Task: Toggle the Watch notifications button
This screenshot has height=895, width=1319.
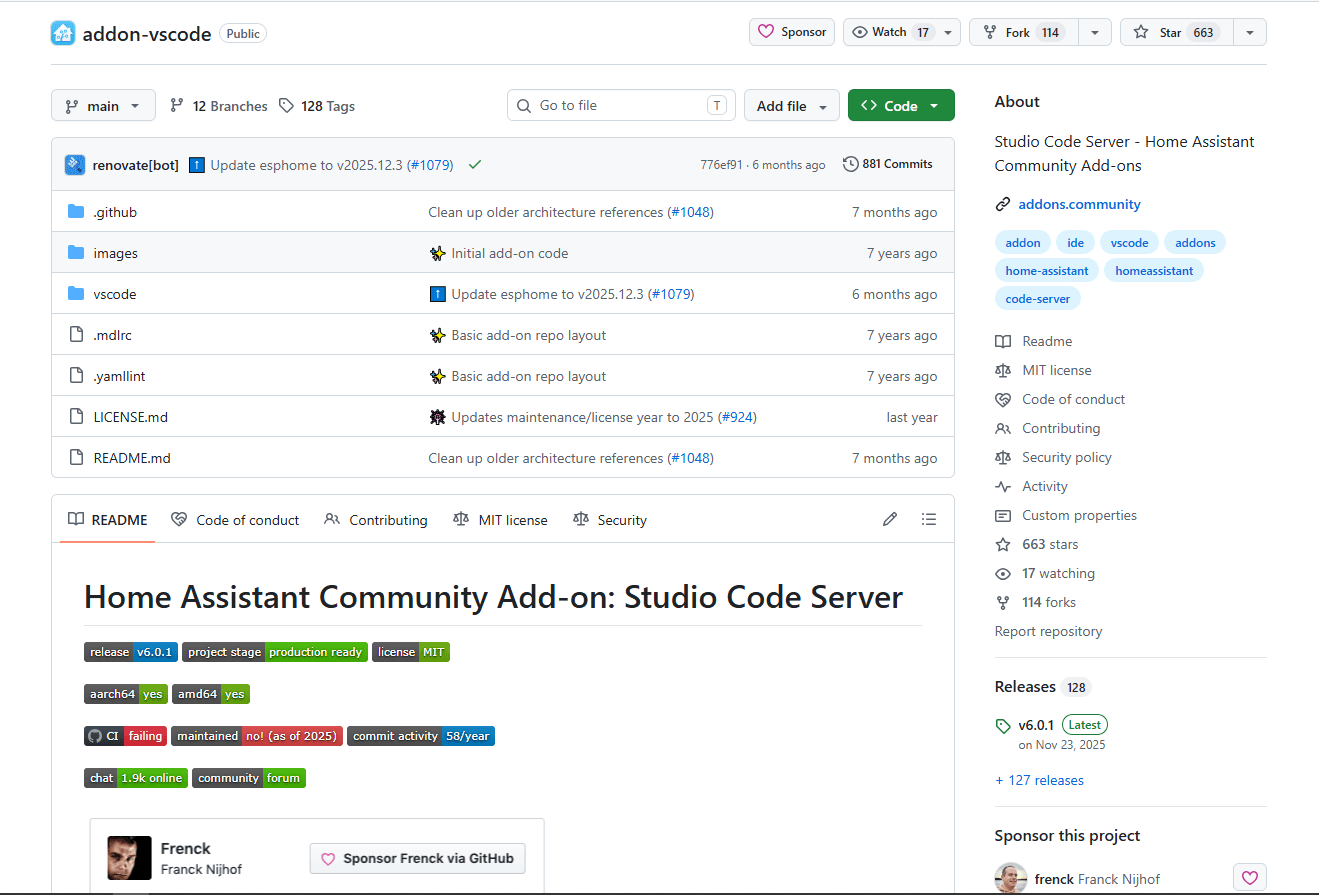Action: pos(902,32)
